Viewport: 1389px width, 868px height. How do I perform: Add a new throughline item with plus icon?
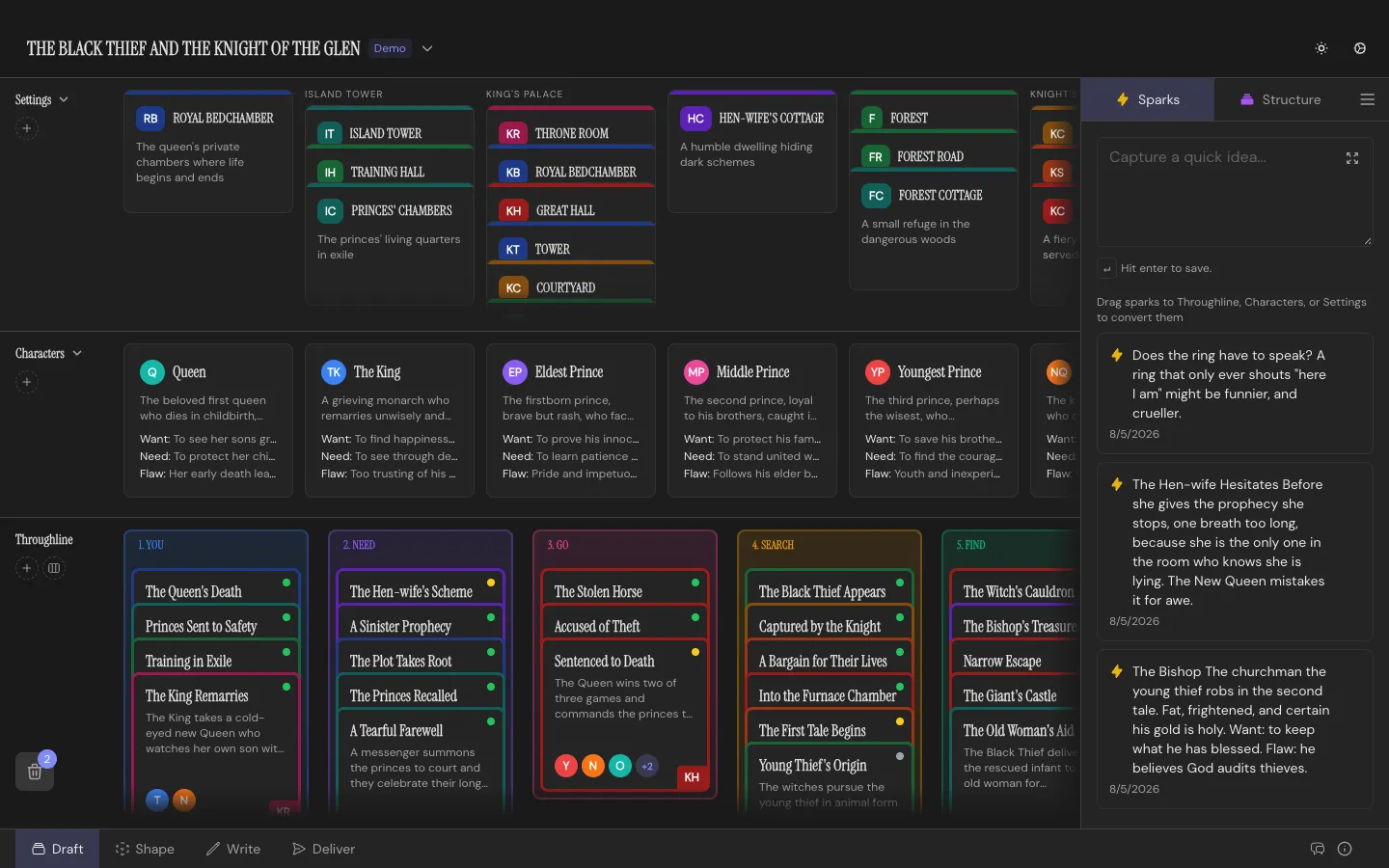tap(27, 568)
